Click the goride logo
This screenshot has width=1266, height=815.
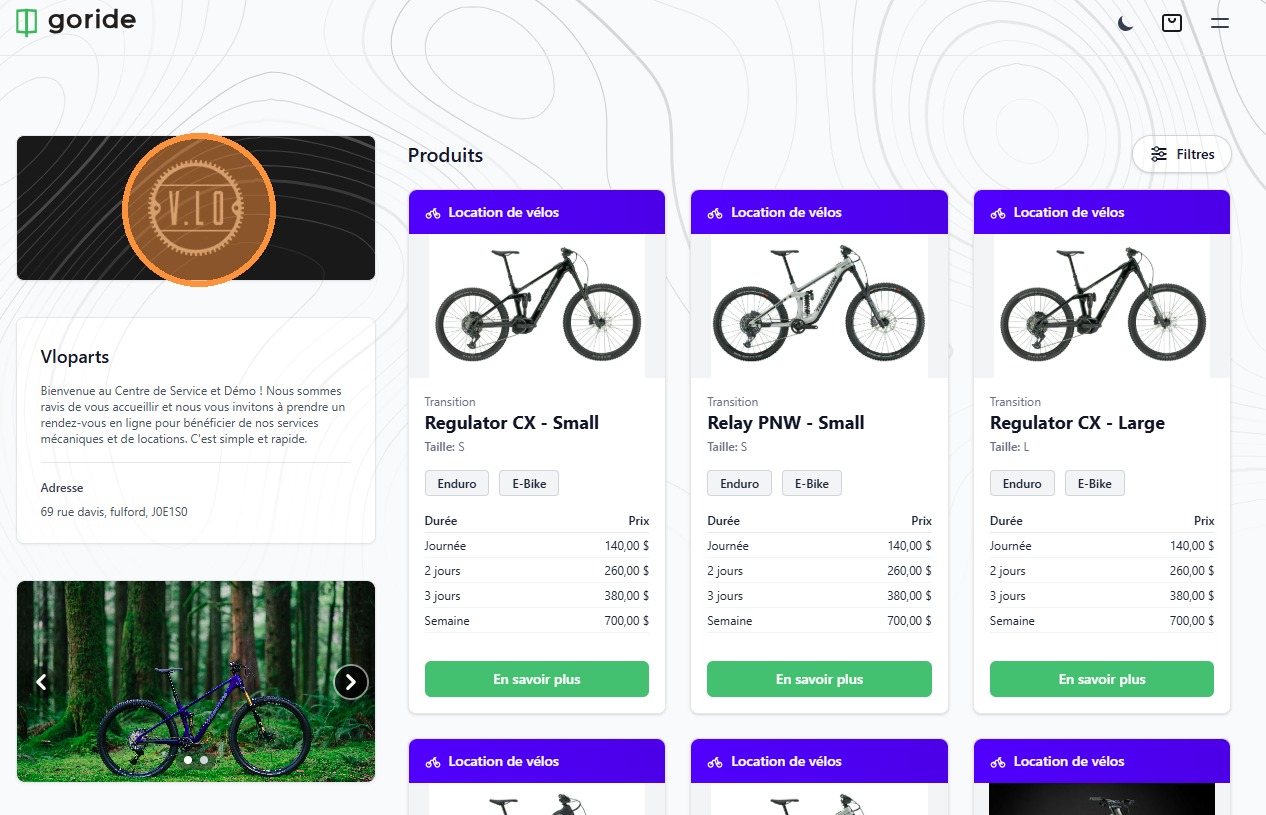[x=76, y=21]
